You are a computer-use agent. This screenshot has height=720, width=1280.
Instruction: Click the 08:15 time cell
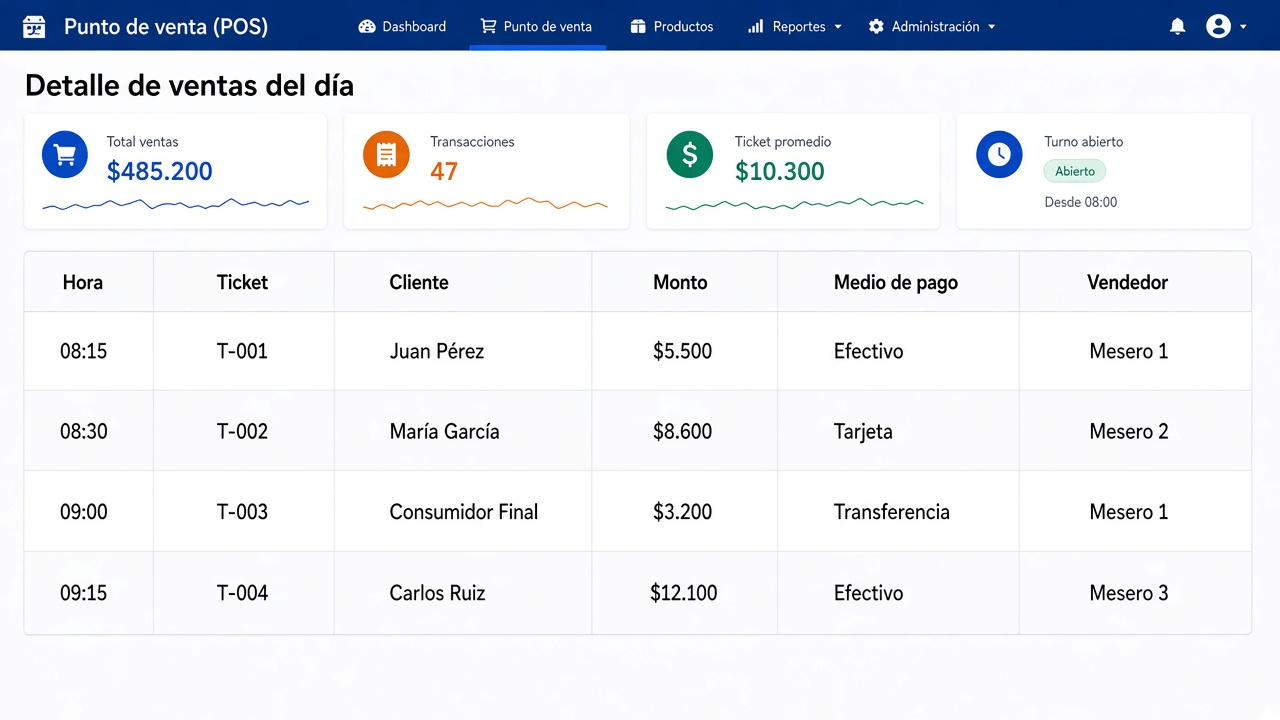click(x=89, y=351)
